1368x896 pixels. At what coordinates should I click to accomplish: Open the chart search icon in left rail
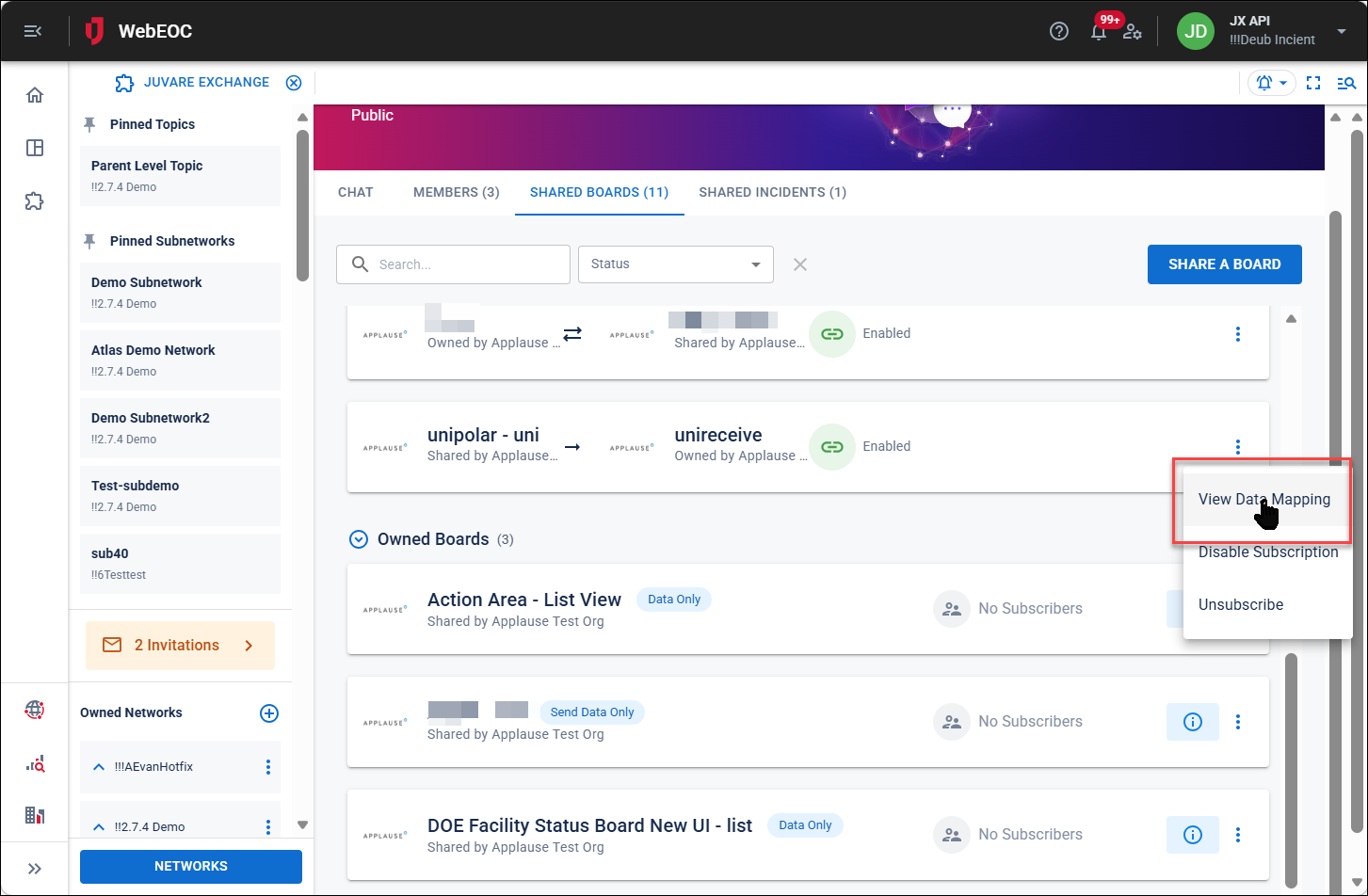35,764
